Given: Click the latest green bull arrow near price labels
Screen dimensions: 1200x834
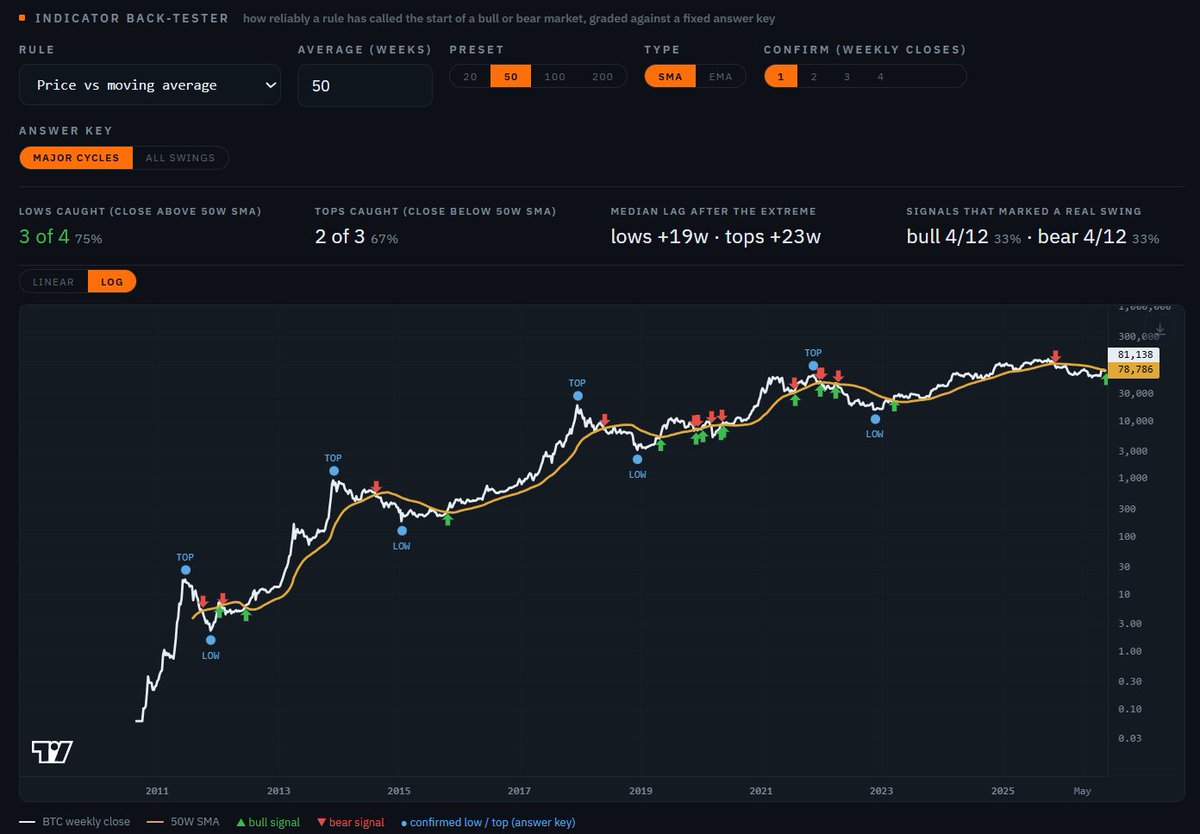Looking at the screenshot, I should [1104, 379].
